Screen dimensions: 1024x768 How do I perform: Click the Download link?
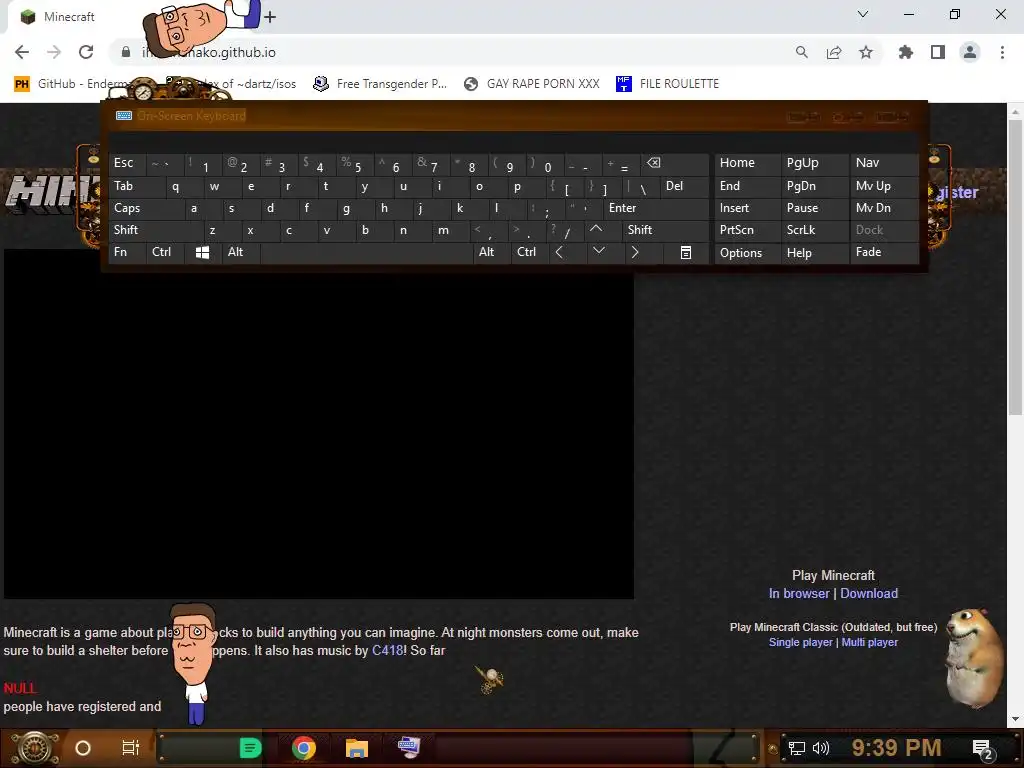pos(869,593)
